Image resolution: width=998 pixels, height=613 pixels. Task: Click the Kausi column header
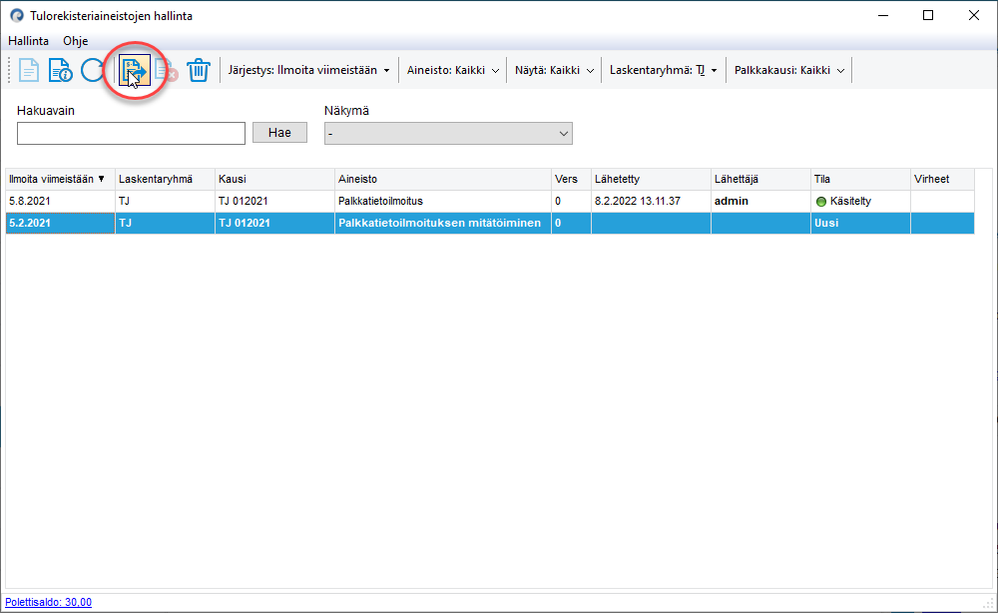point(274,180)
